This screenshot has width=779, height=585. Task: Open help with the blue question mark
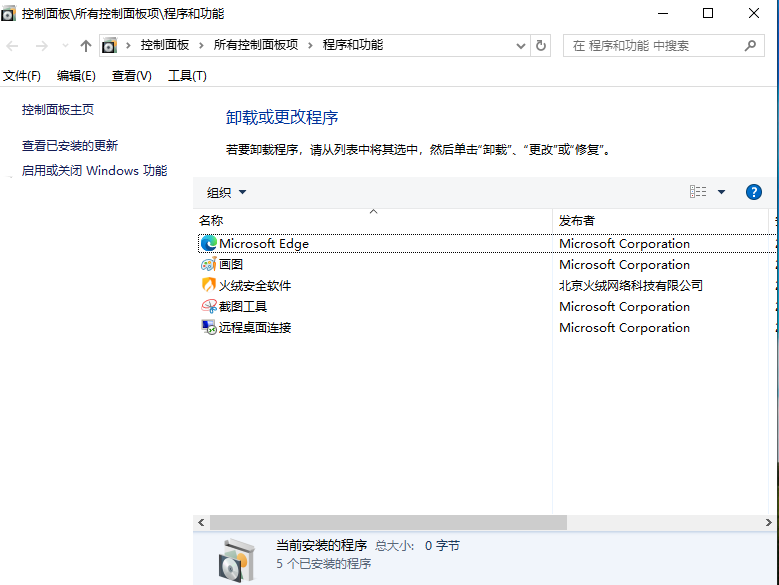(754, 192)
